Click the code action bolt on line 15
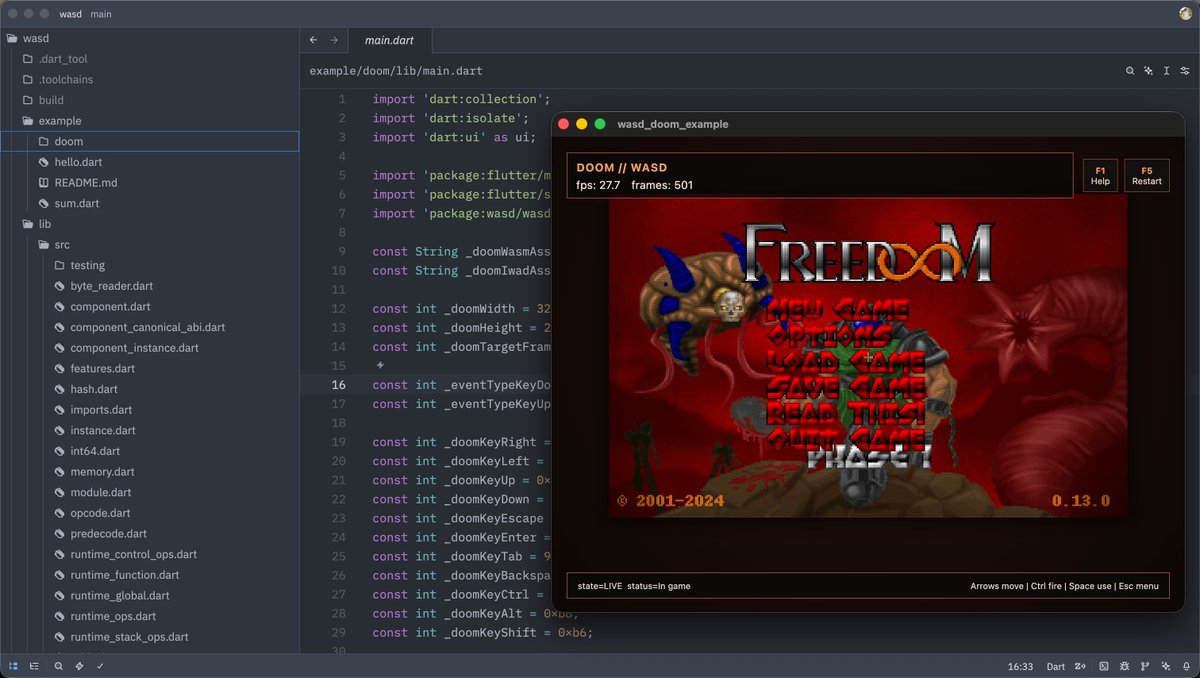 (x=379, y=366)
